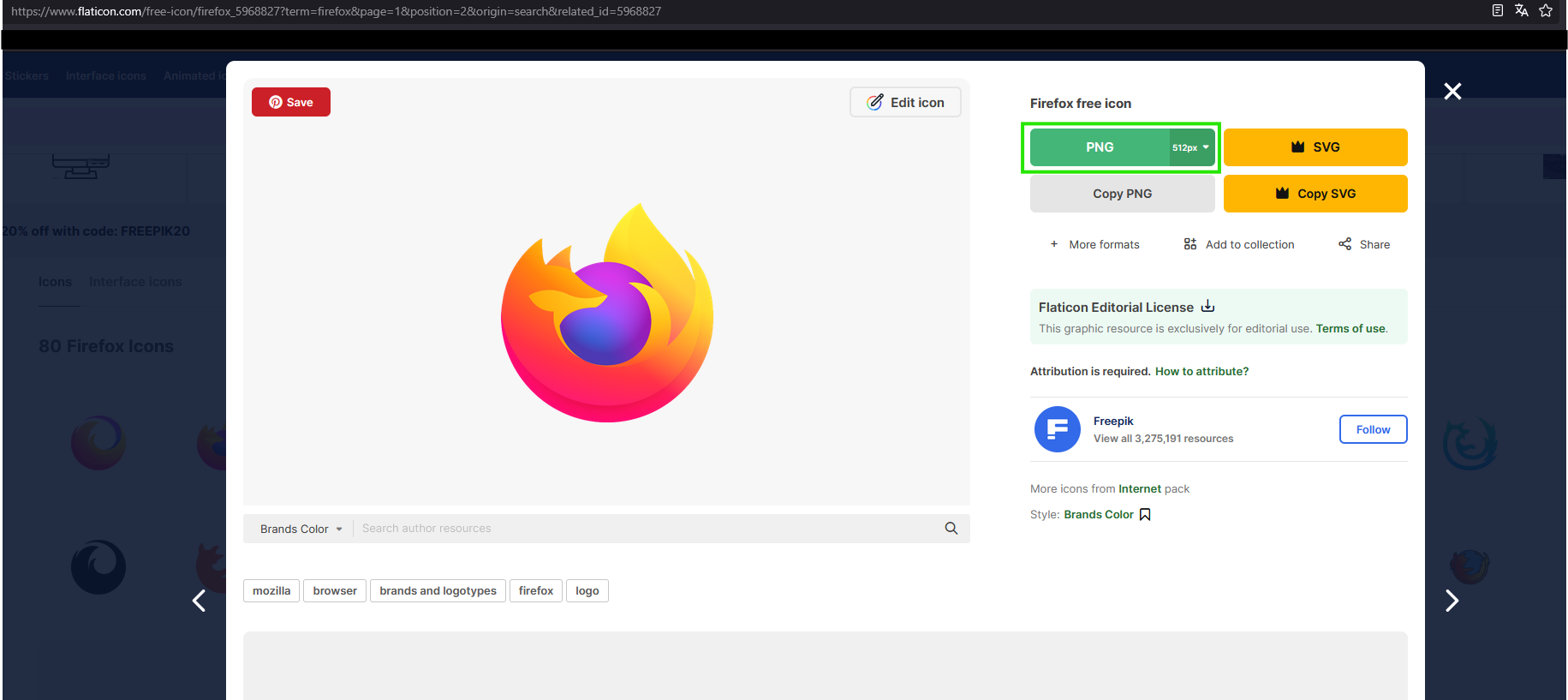Share this Firefox icon

pos(1364,244)
